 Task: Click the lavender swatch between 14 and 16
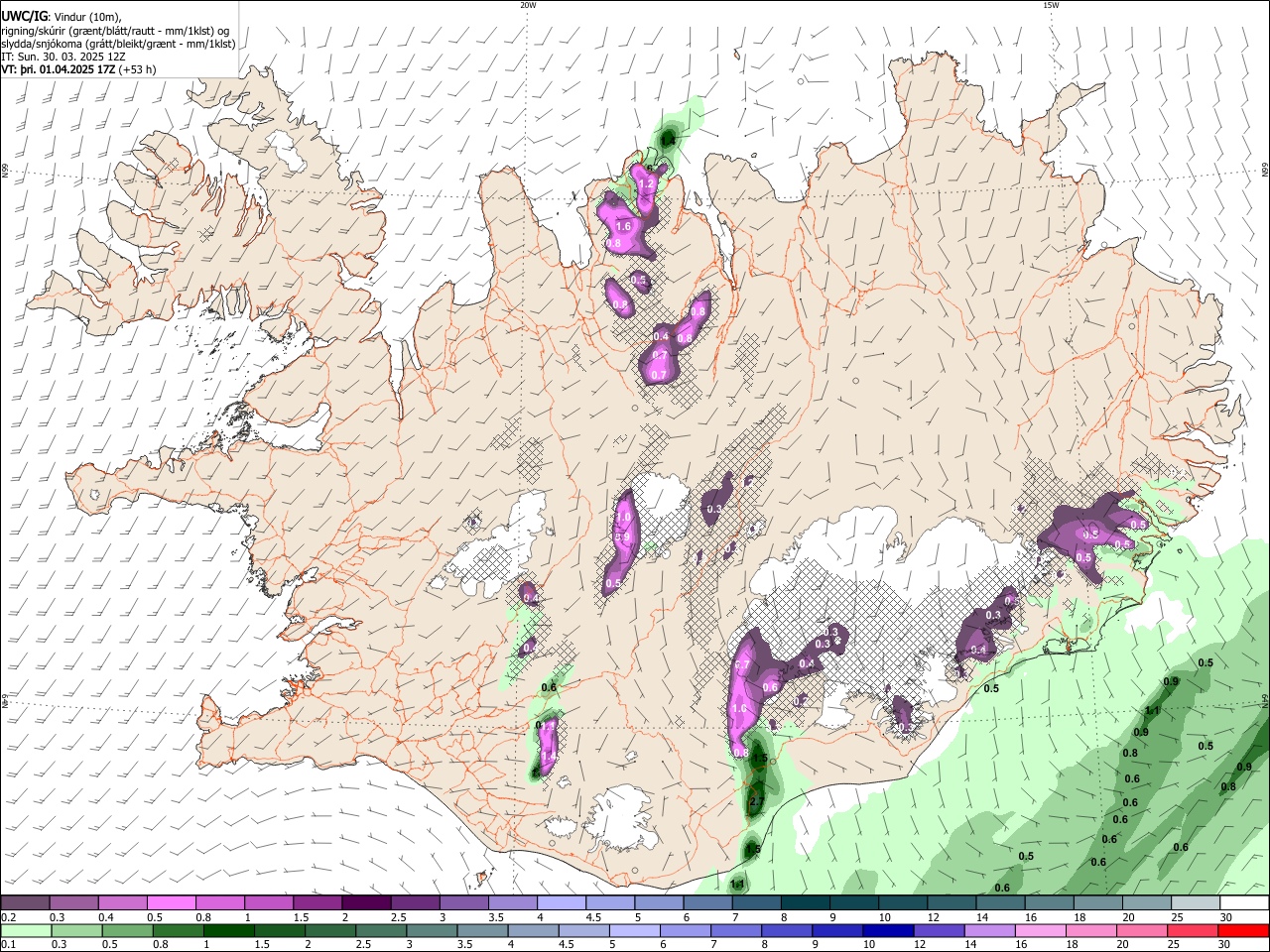(989, 931)
